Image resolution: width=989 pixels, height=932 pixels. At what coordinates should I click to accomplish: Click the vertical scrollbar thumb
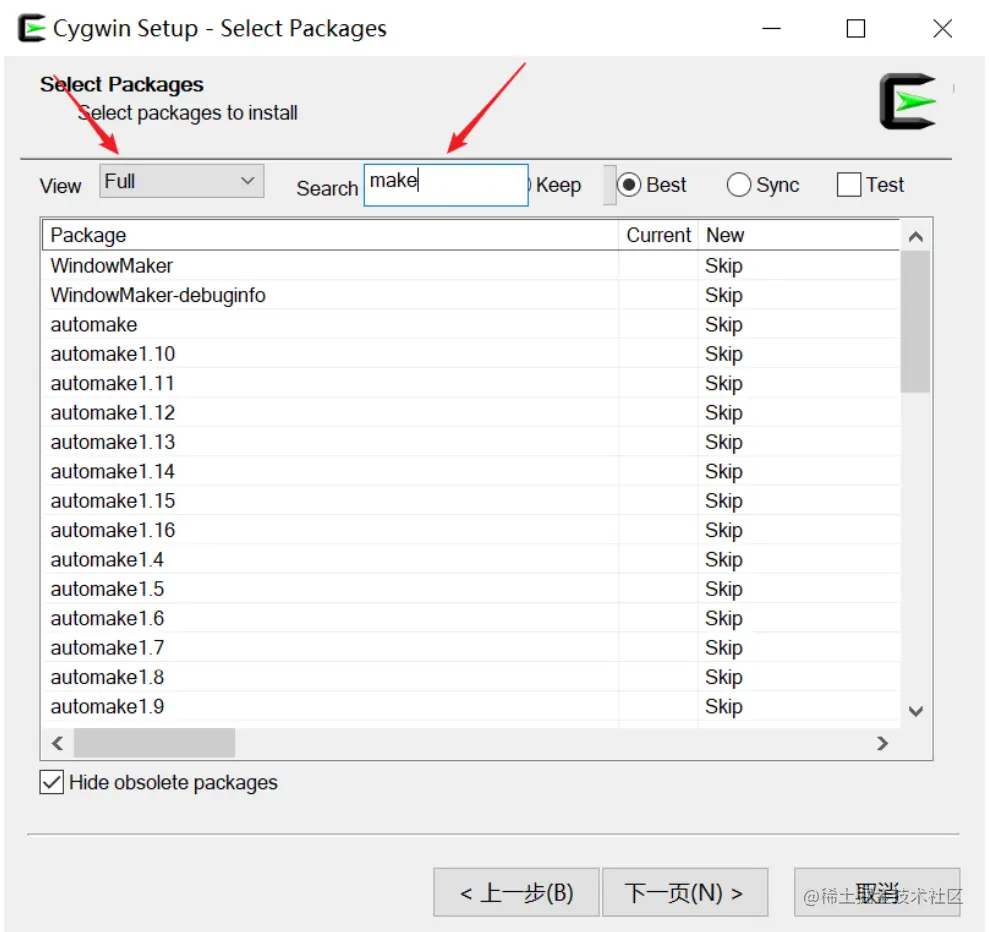tap(916, 322)
